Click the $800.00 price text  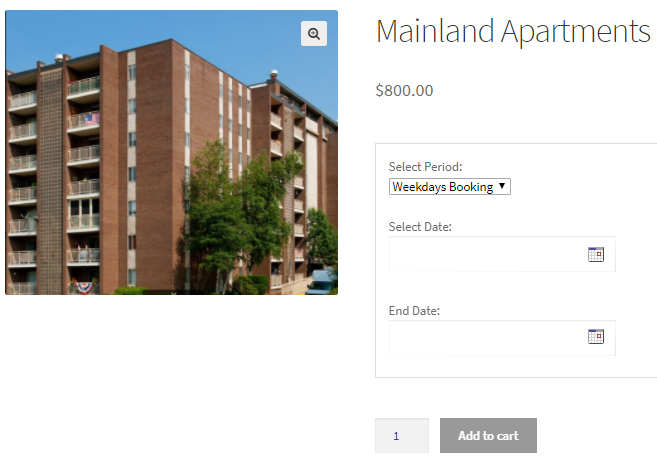pos(404,90)
